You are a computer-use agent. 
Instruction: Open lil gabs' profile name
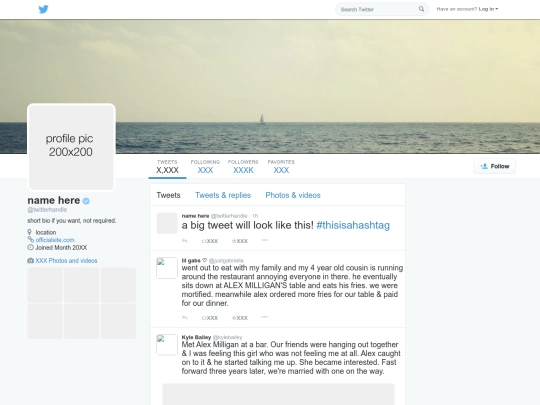pos(194,260)
